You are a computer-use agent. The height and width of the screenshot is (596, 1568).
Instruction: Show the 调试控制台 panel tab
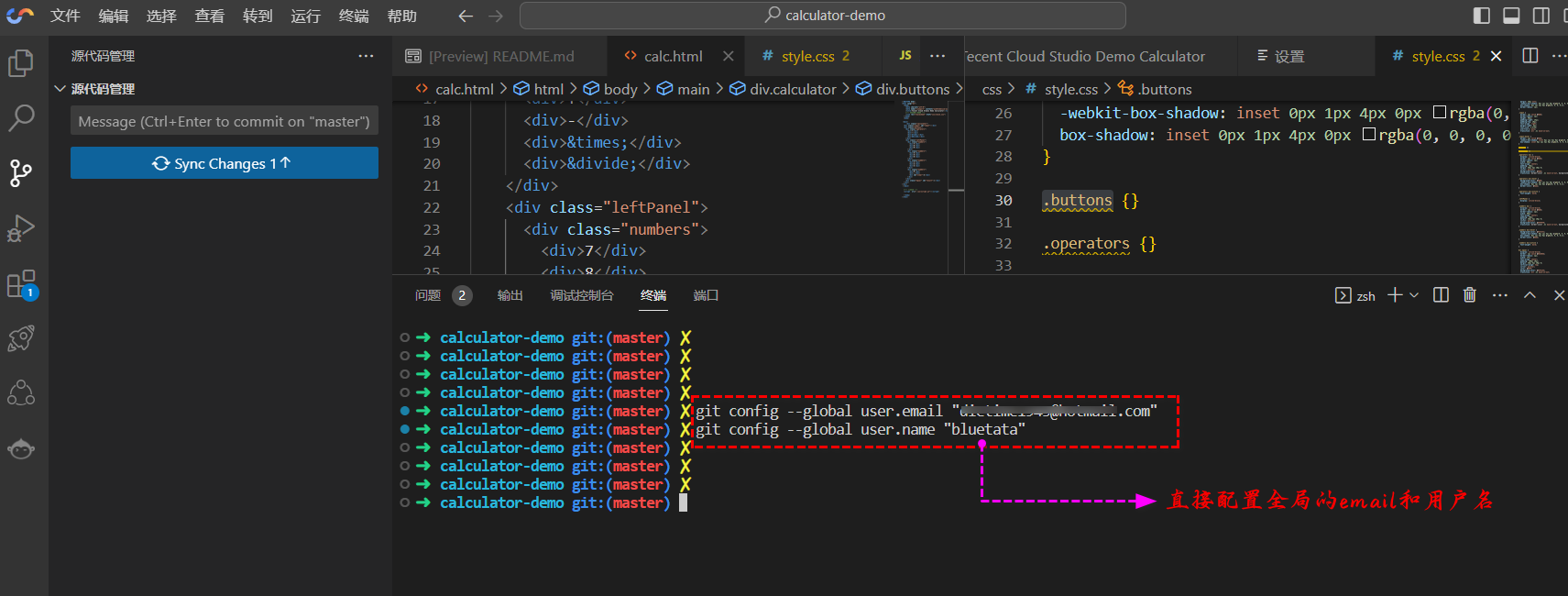pyautogui.click(x=582, y=295)
